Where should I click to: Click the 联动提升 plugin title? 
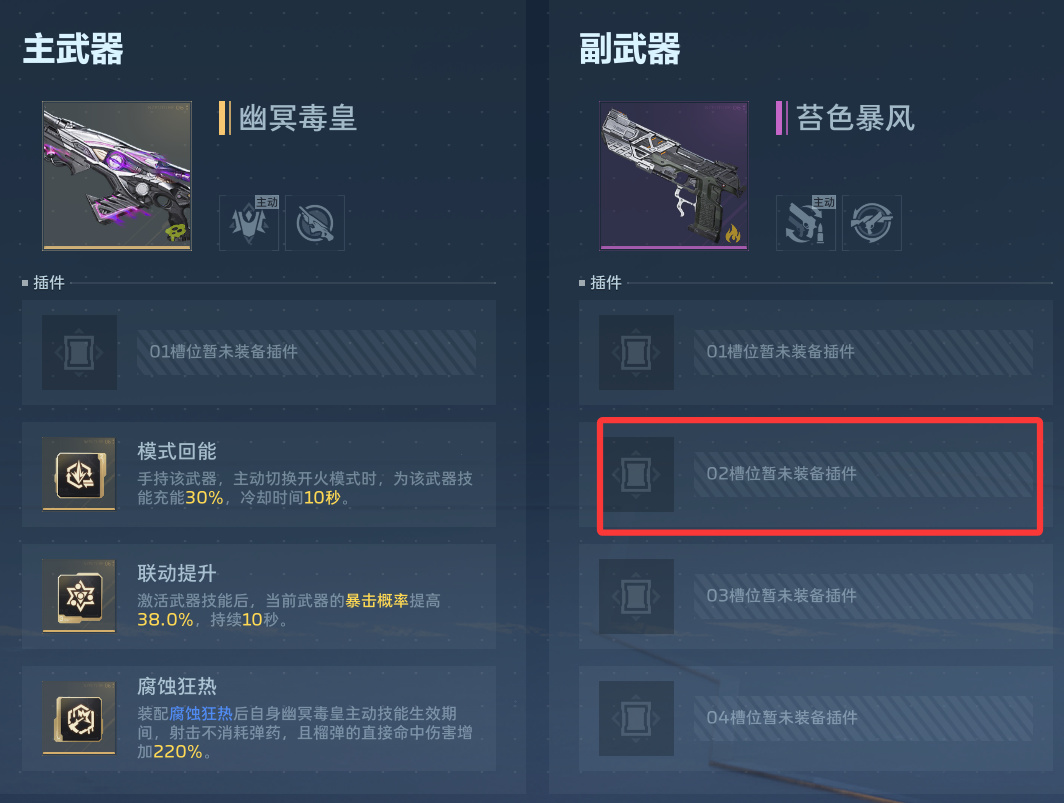[176, 574]
